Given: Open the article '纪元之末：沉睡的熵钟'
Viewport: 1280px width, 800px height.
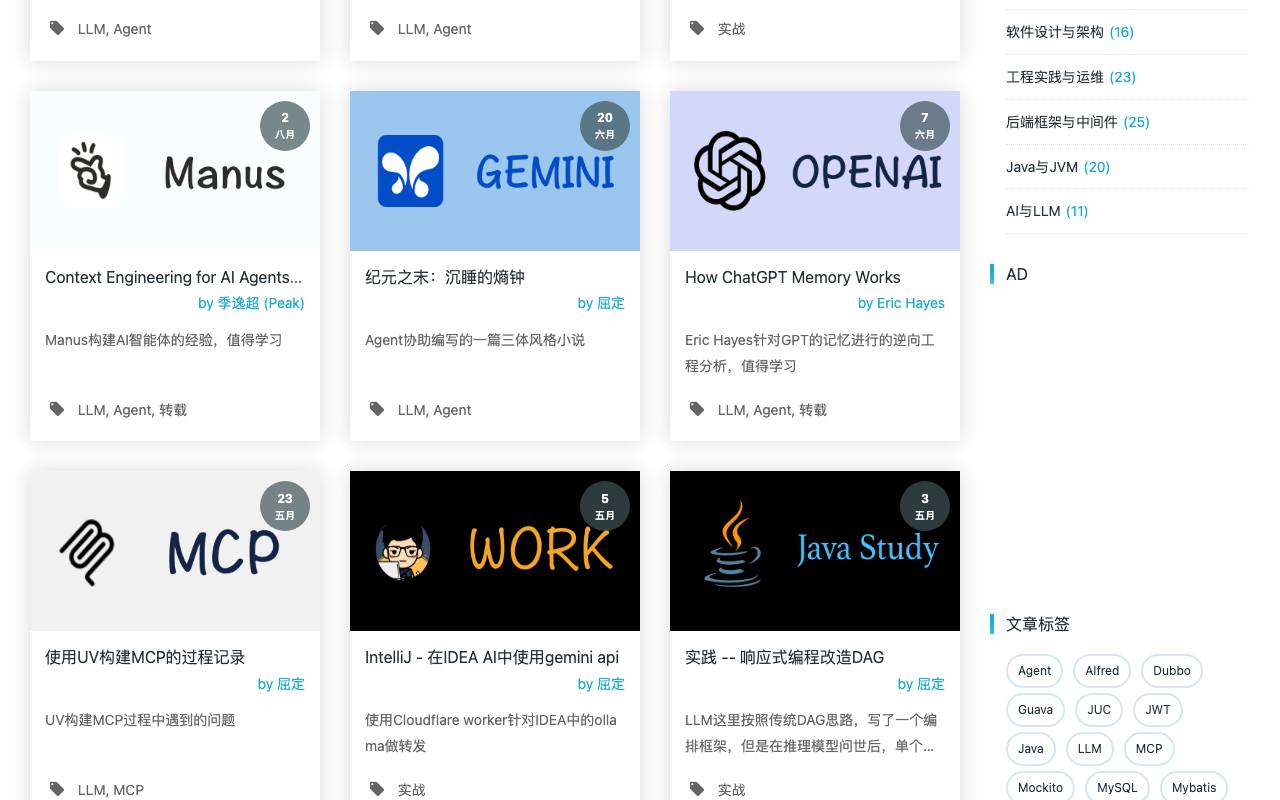Looking at the screenshot, I should click(x=445, y=277).
